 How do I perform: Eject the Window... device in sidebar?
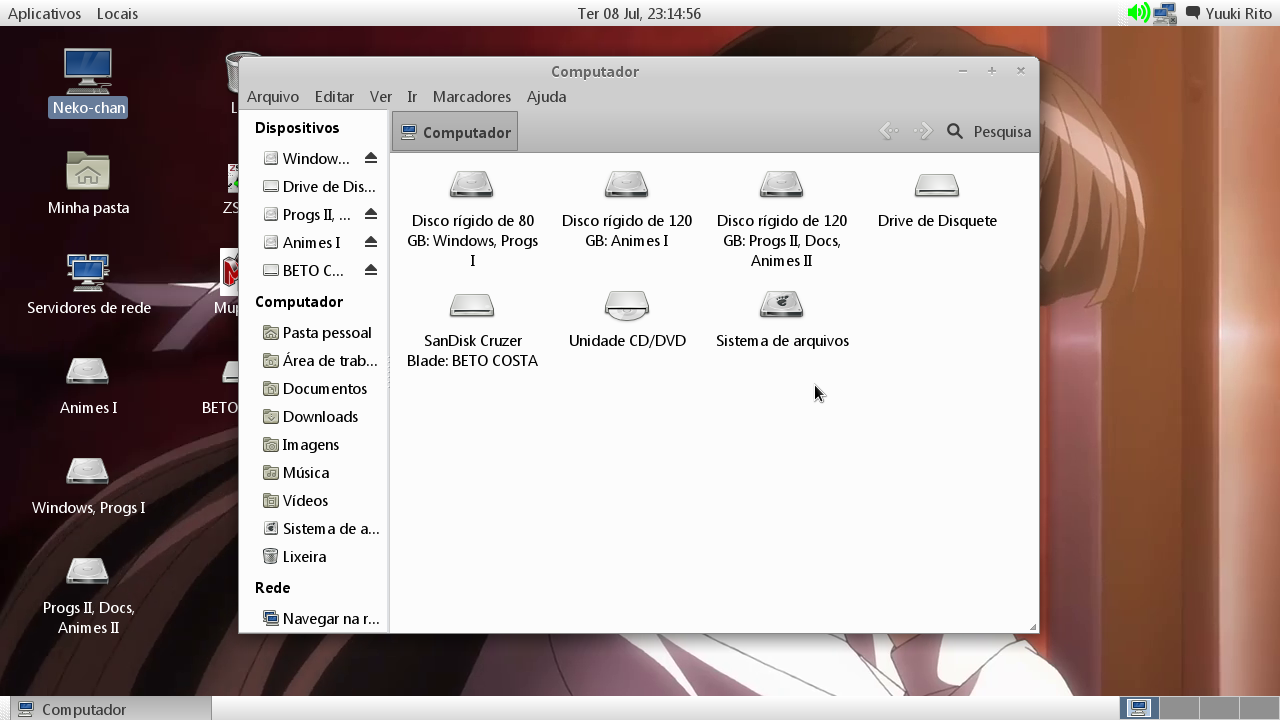pyautogui.click(x=371, y=158)
